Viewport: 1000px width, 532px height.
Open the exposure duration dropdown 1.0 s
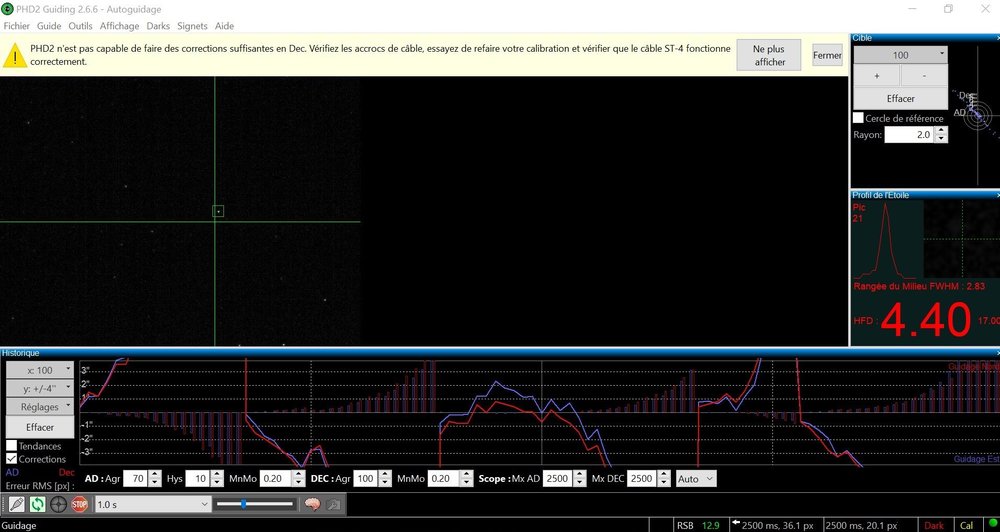point(152,505)
